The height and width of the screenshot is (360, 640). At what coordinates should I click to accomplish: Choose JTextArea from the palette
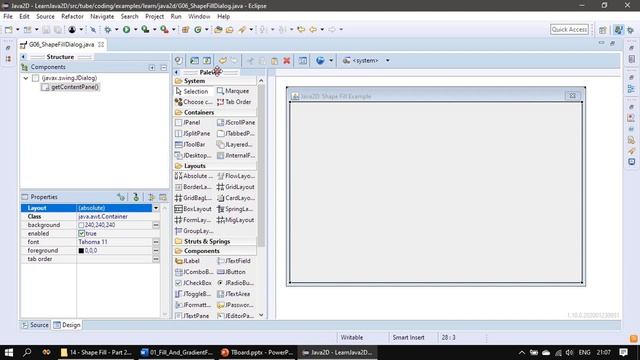[233, 294]
